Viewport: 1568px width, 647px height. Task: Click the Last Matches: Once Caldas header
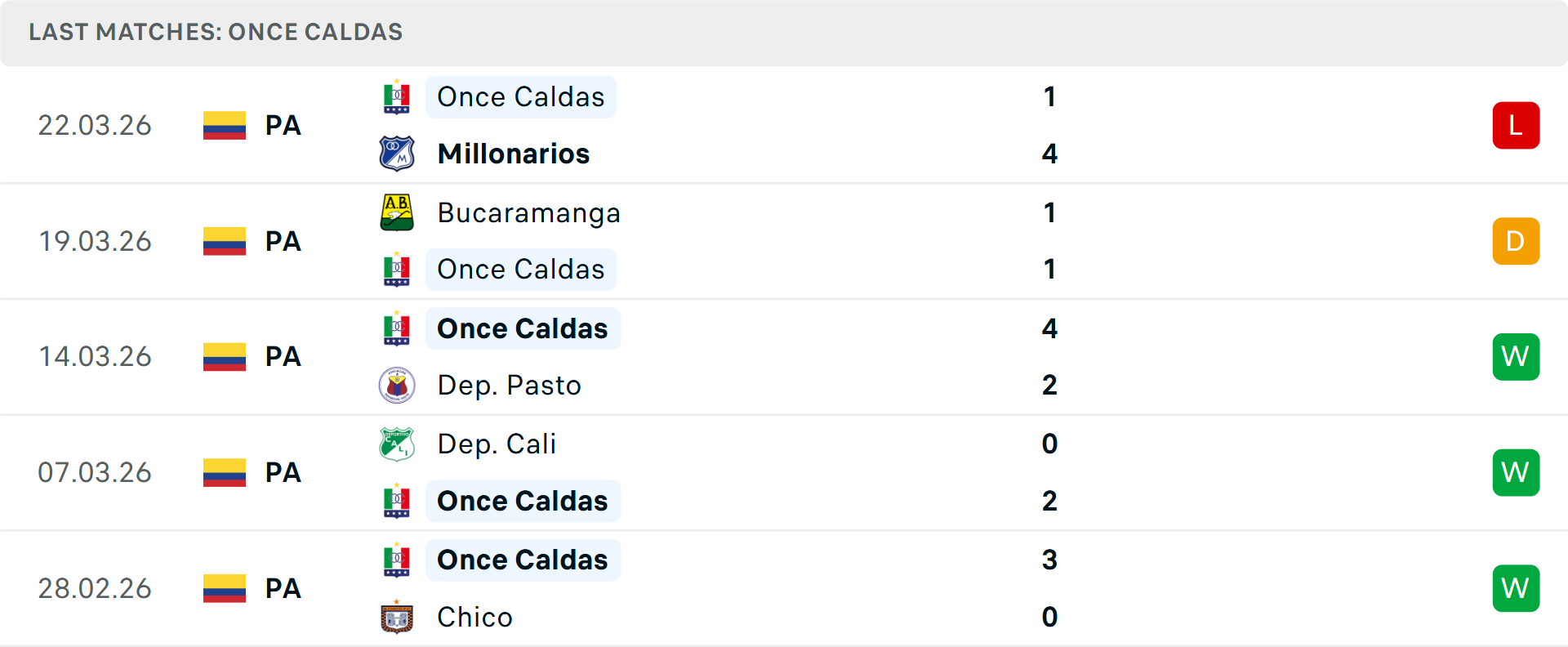pyautogui.click(x=216, y=32)
